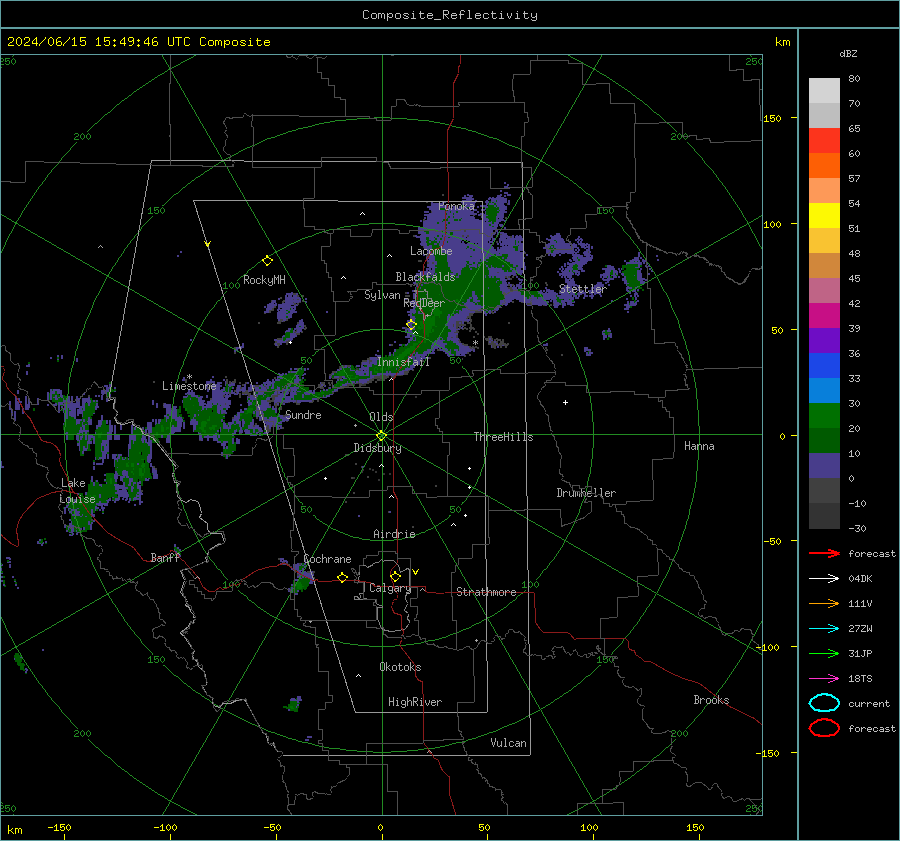Image resolution: width=900 pixels, height=841 pixels.
Task: Select the orange 111V arrow icon
Action: point(824,603)
